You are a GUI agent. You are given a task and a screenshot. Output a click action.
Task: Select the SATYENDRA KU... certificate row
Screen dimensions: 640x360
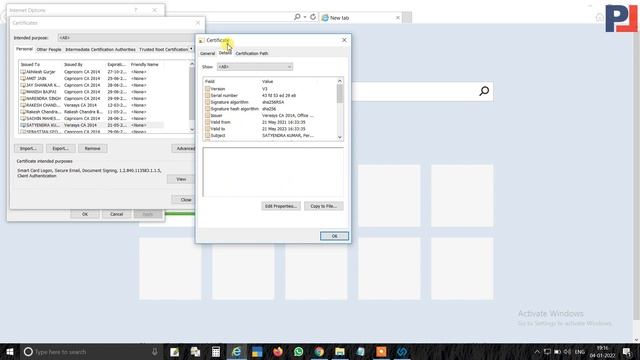[x=92, y=125]
